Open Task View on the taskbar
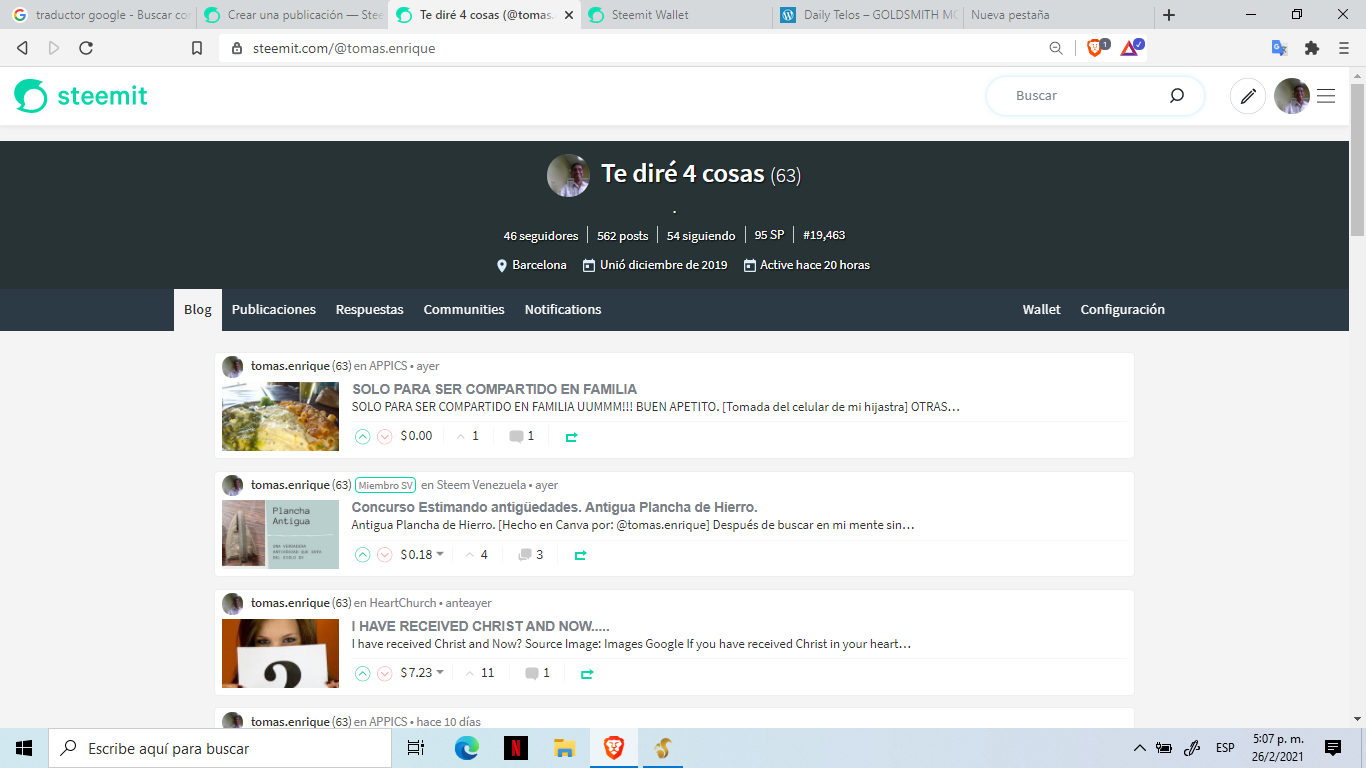The image size is (1366, 768). [x=416, y=748]
